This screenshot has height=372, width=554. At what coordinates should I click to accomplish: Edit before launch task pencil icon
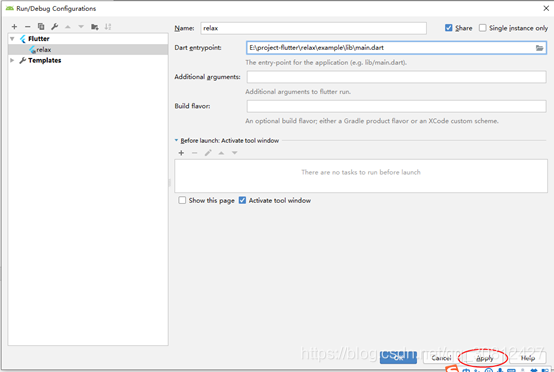pos(208,153)
